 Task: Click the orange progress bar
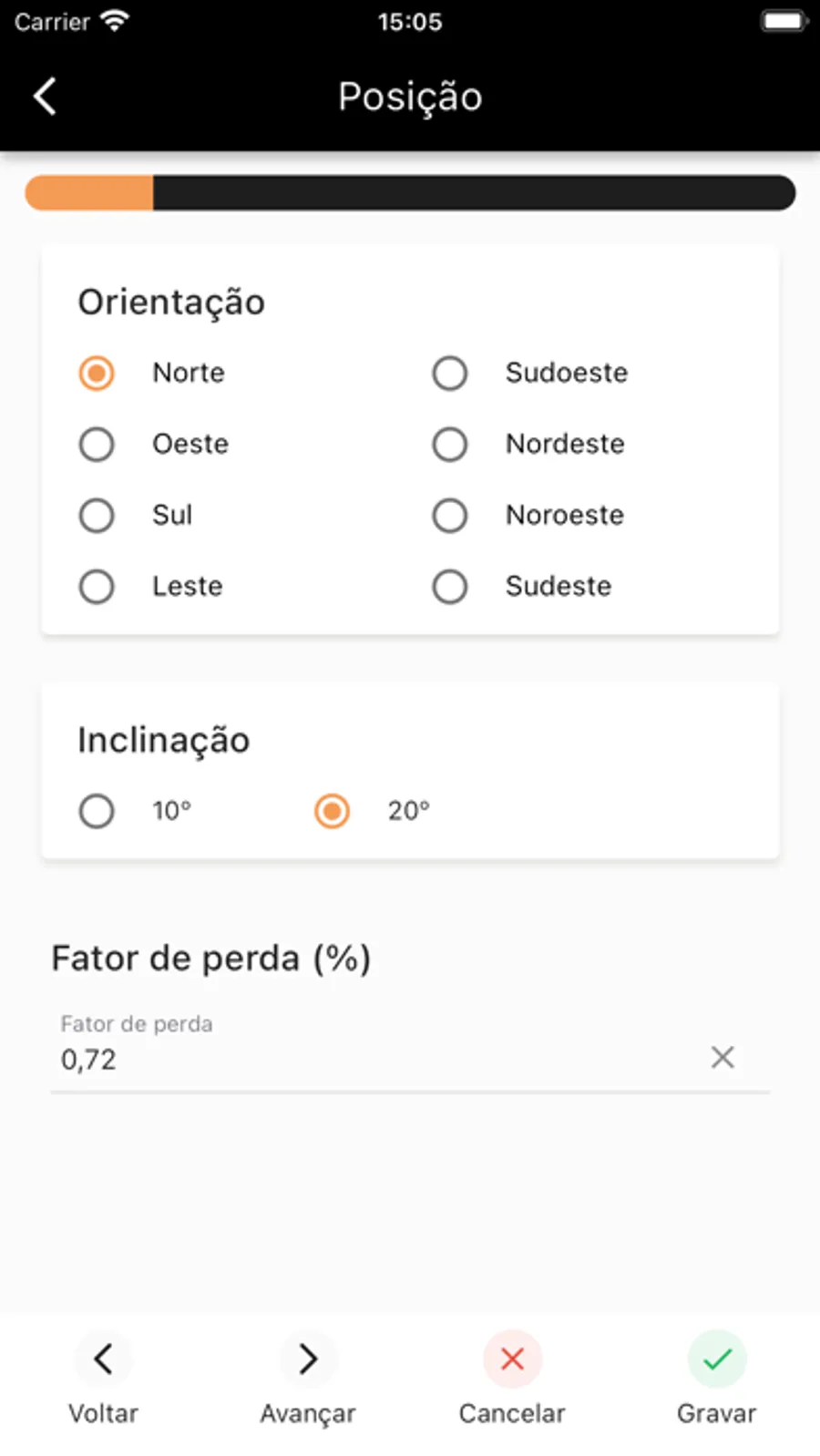tap(89, 193)
